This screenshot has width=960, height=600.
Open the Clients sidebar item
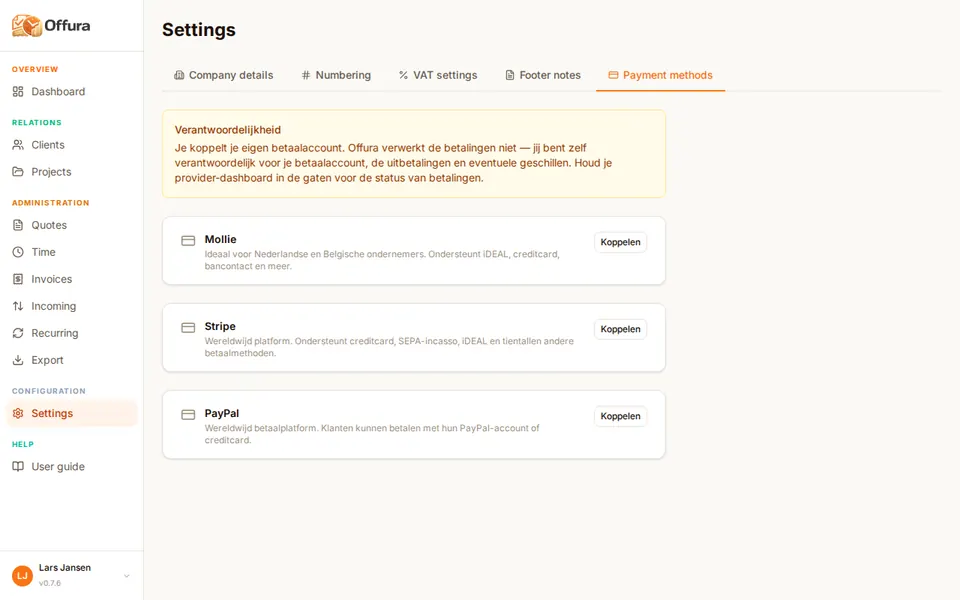pyautogui.click(x=72, y=144)
